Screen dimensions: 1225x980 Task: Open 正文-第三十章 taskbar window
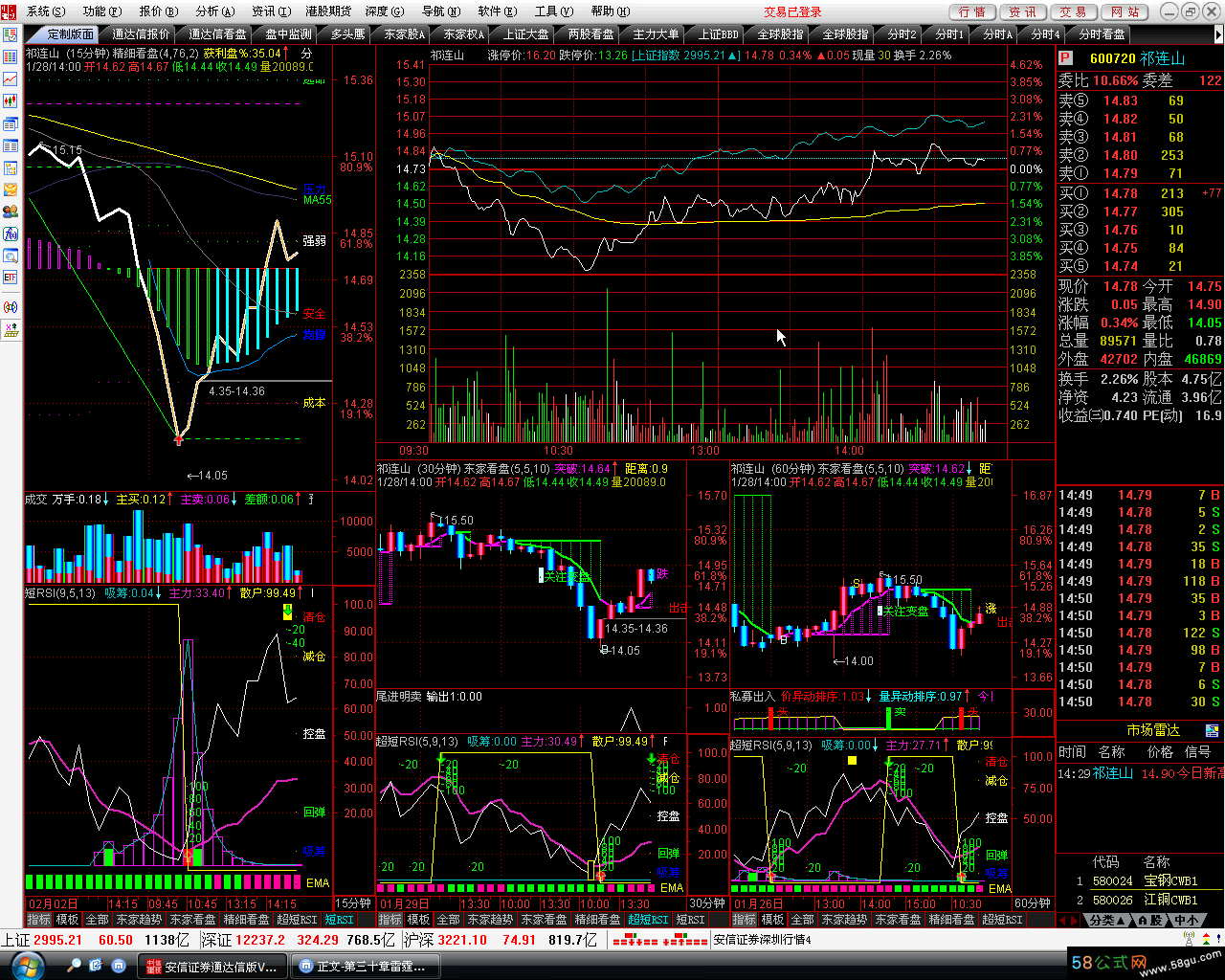pyautogui.click(x=365, y=967)
